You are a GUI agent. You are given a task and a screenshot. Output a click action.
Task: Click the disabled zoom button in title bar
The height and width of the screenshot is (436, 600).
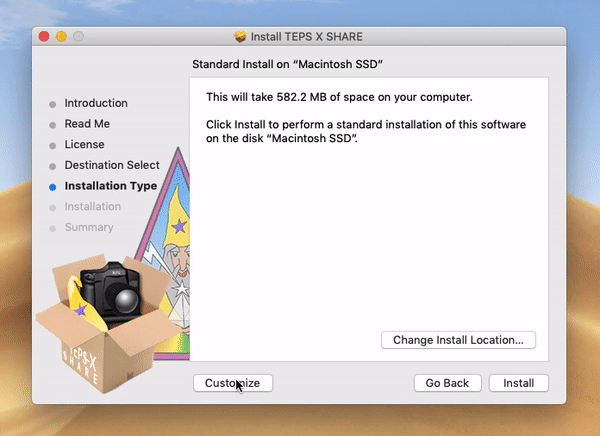point(78,36)
